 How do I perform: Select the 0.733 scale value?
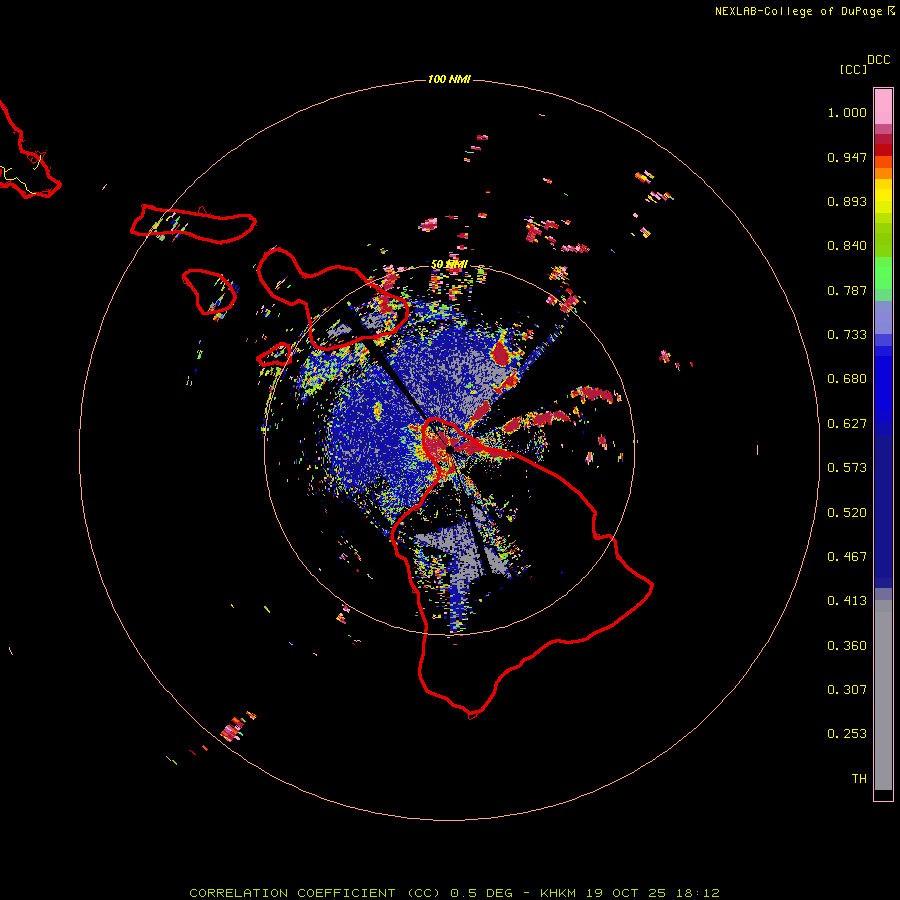[x=847, y=335]
